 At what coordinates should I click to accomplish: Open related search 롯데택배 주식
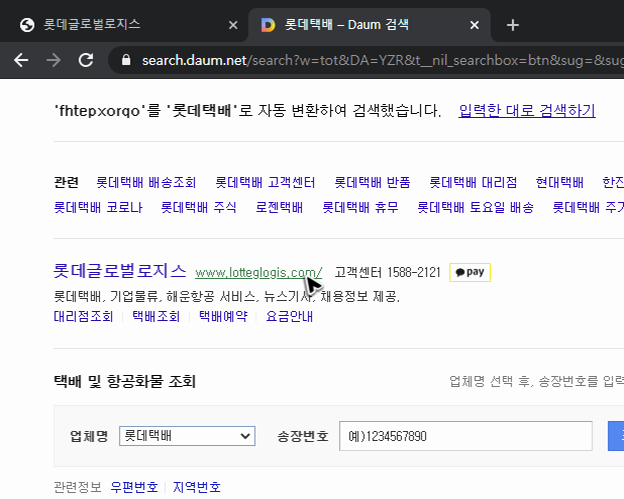(x=199, y=207)
